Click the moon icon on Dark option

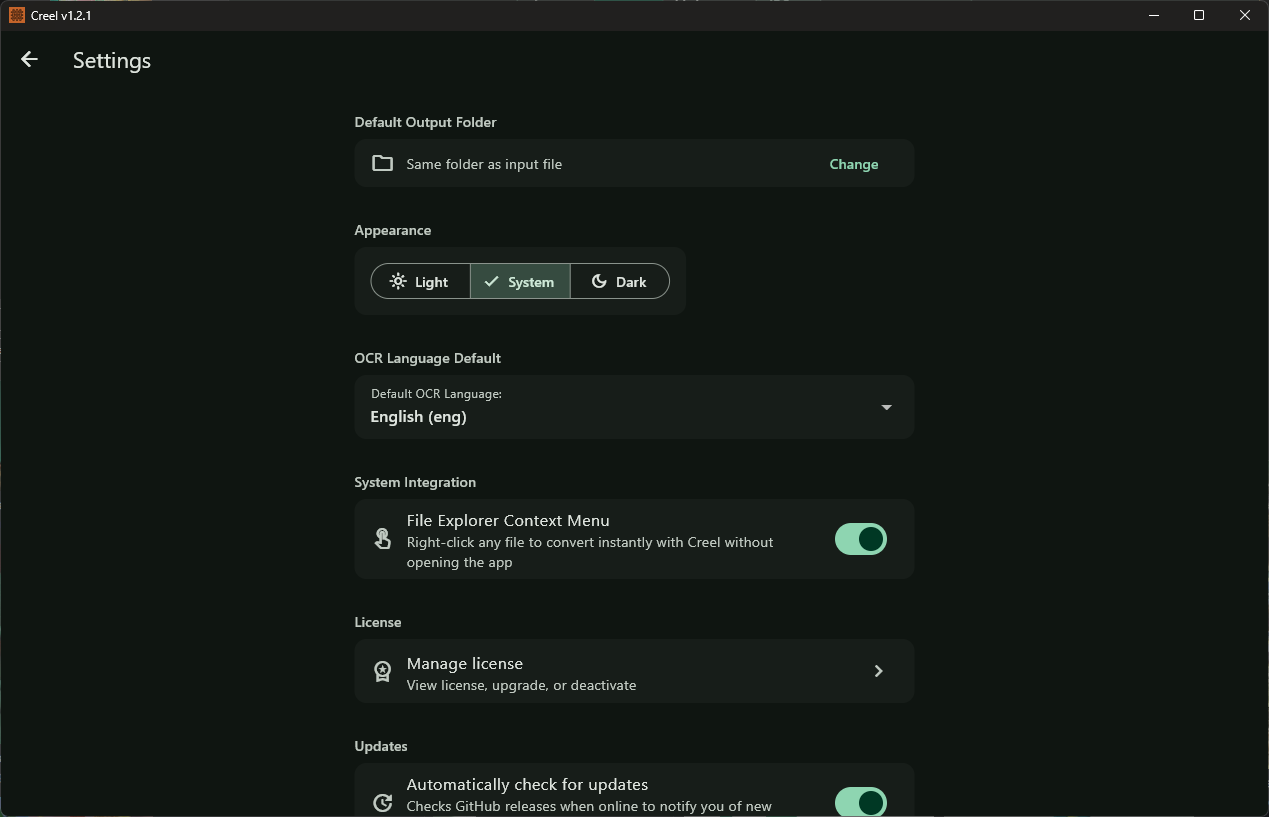pyautogui.click(x=599, y=281)
